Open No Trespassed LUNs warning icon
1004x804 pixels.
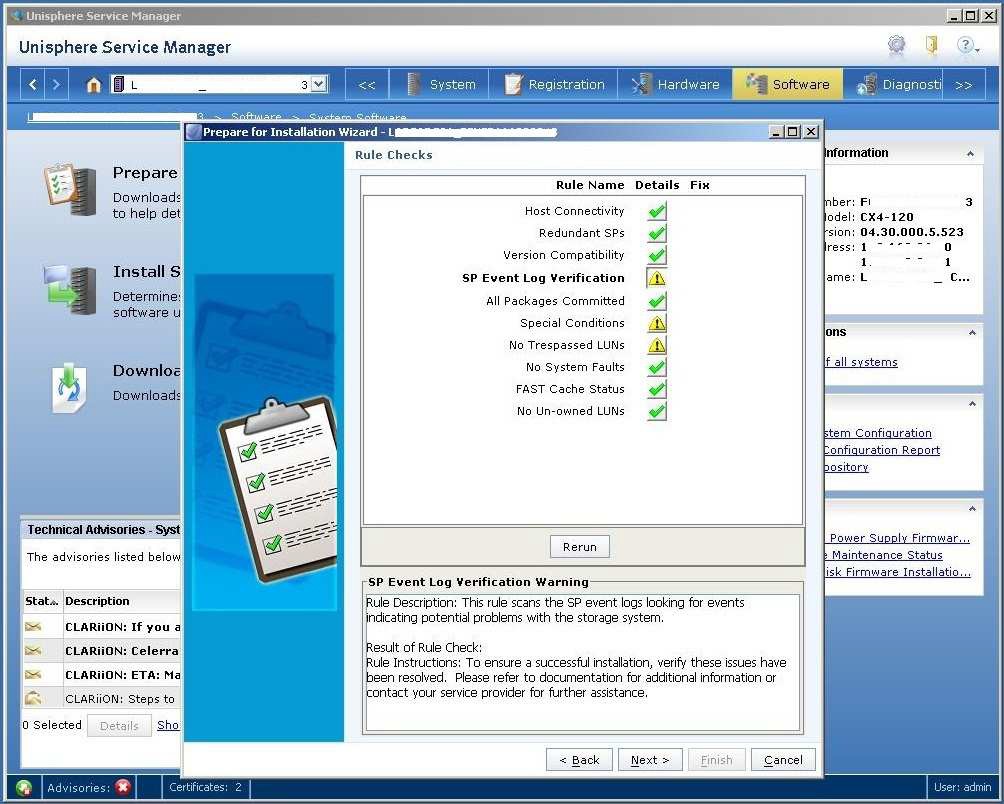click(x=656, y=345)
